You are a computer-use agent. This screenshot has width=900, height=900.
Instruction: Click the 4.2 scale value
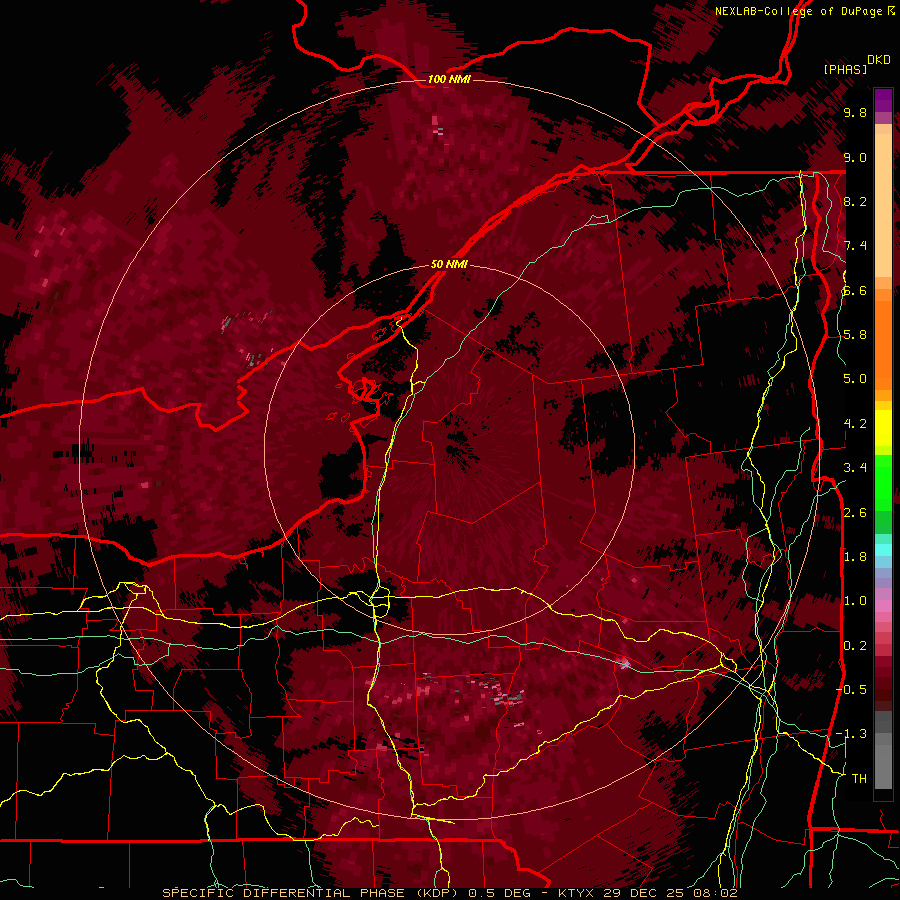coord(855,424)
